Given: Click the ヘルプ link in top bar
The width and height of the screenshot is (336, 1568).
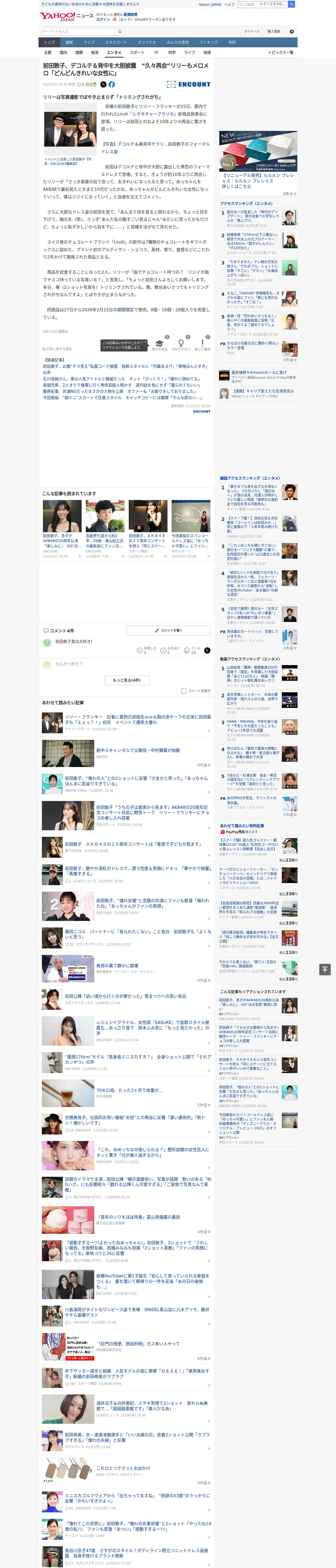Looking at the screenshot, I should tap(229, 4).
